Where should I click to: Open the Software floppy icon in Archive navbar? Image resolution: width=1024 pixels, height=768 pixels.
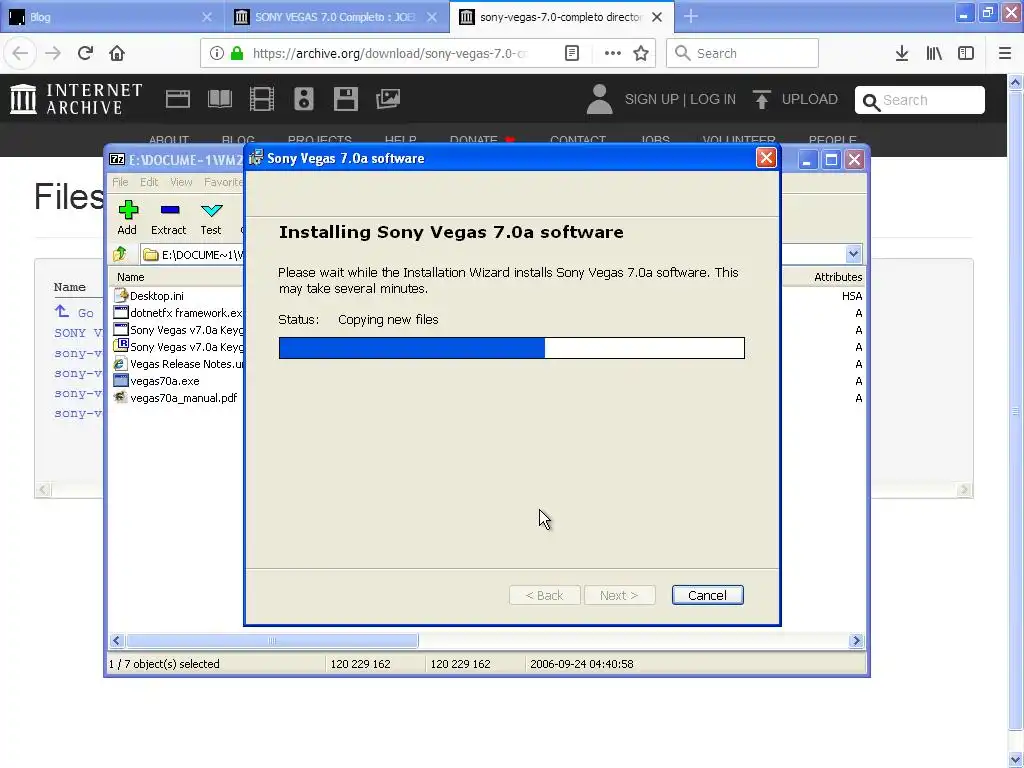pyautogui.click(x=345, y=99)
